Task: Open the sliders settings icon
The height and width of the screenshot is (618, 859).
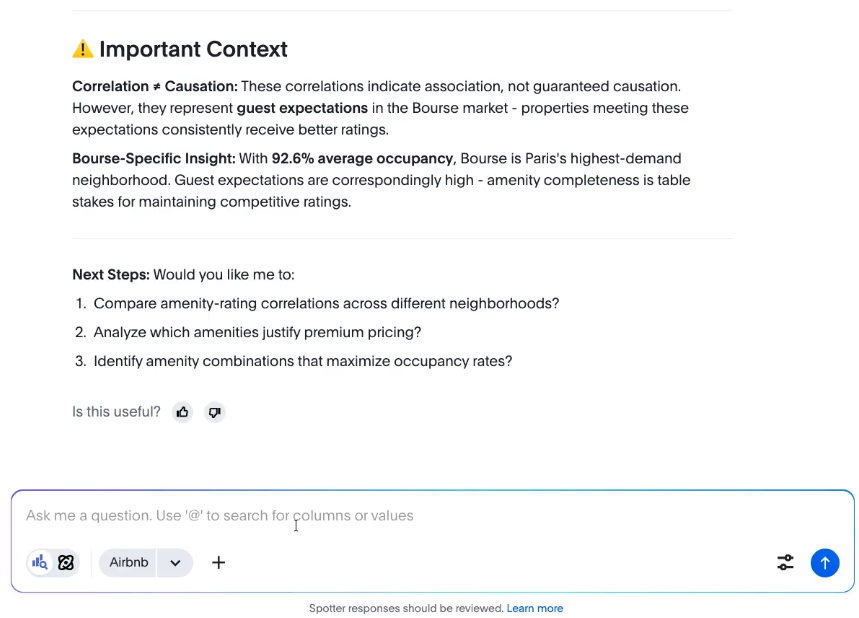Action: 785,562
